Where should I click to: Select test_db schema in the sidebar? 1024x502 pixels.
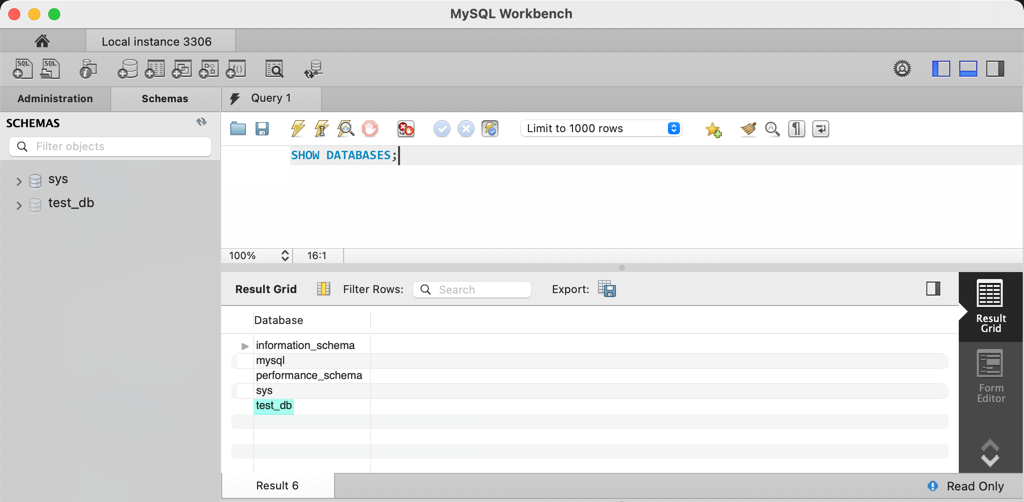pyautogui.click(x=71, y=203)
